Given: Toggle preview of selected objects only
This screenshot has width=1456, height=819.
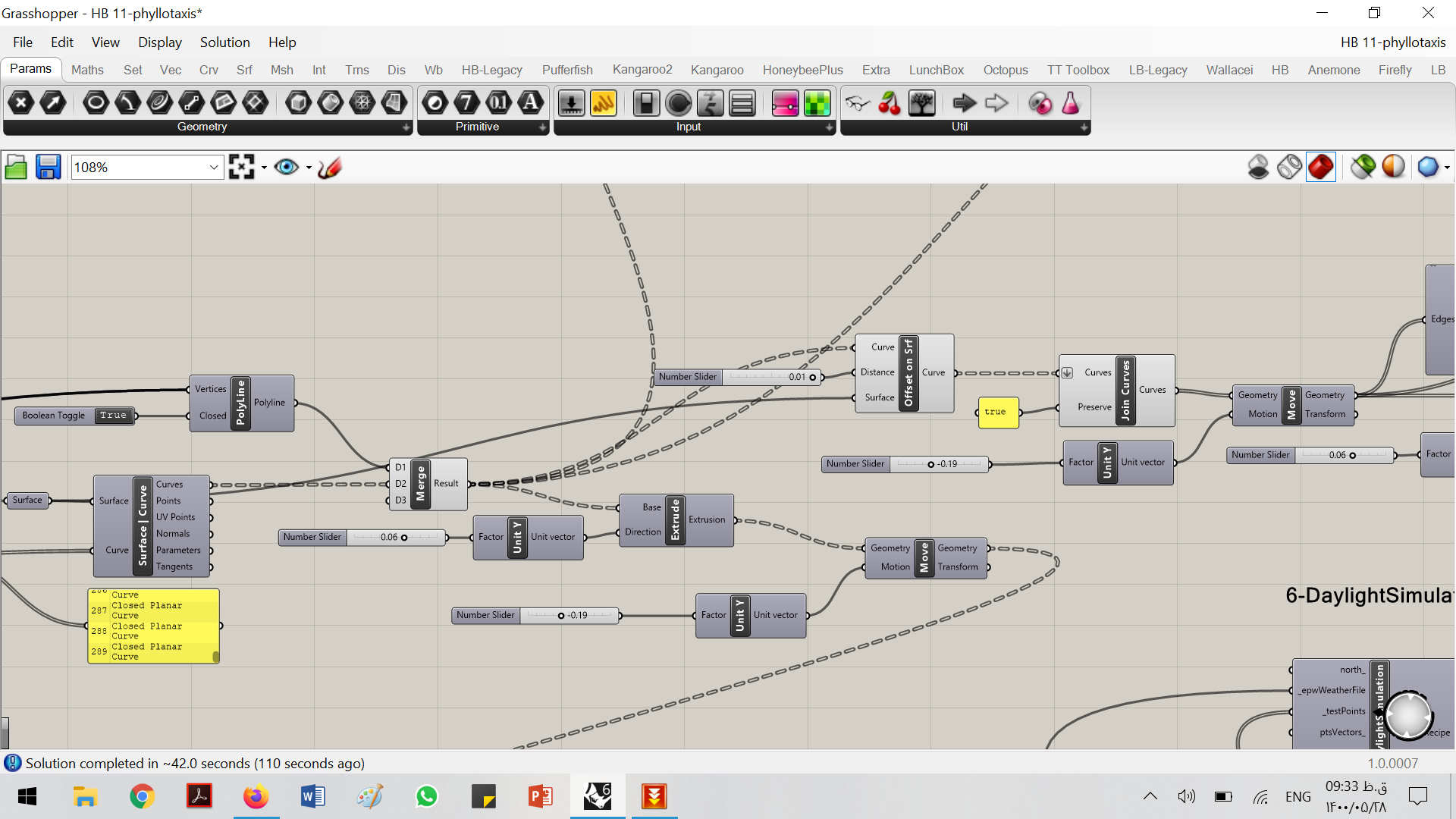Looking at the screenshot, I should tap(1363, 167).
